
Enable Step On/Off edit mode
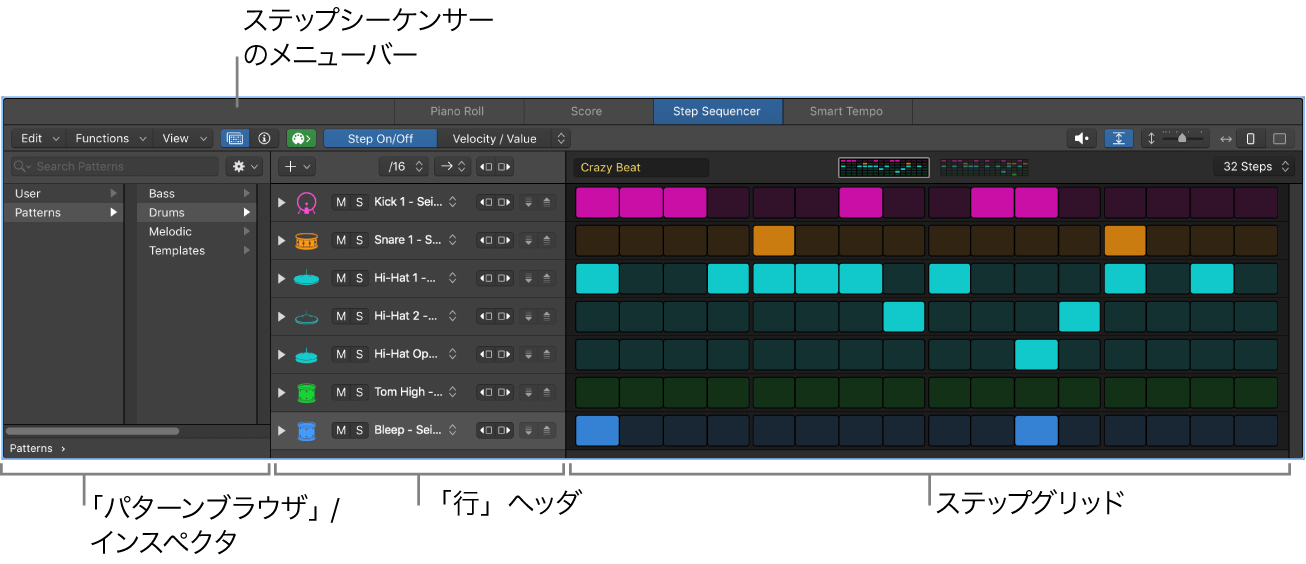point(380,139)
